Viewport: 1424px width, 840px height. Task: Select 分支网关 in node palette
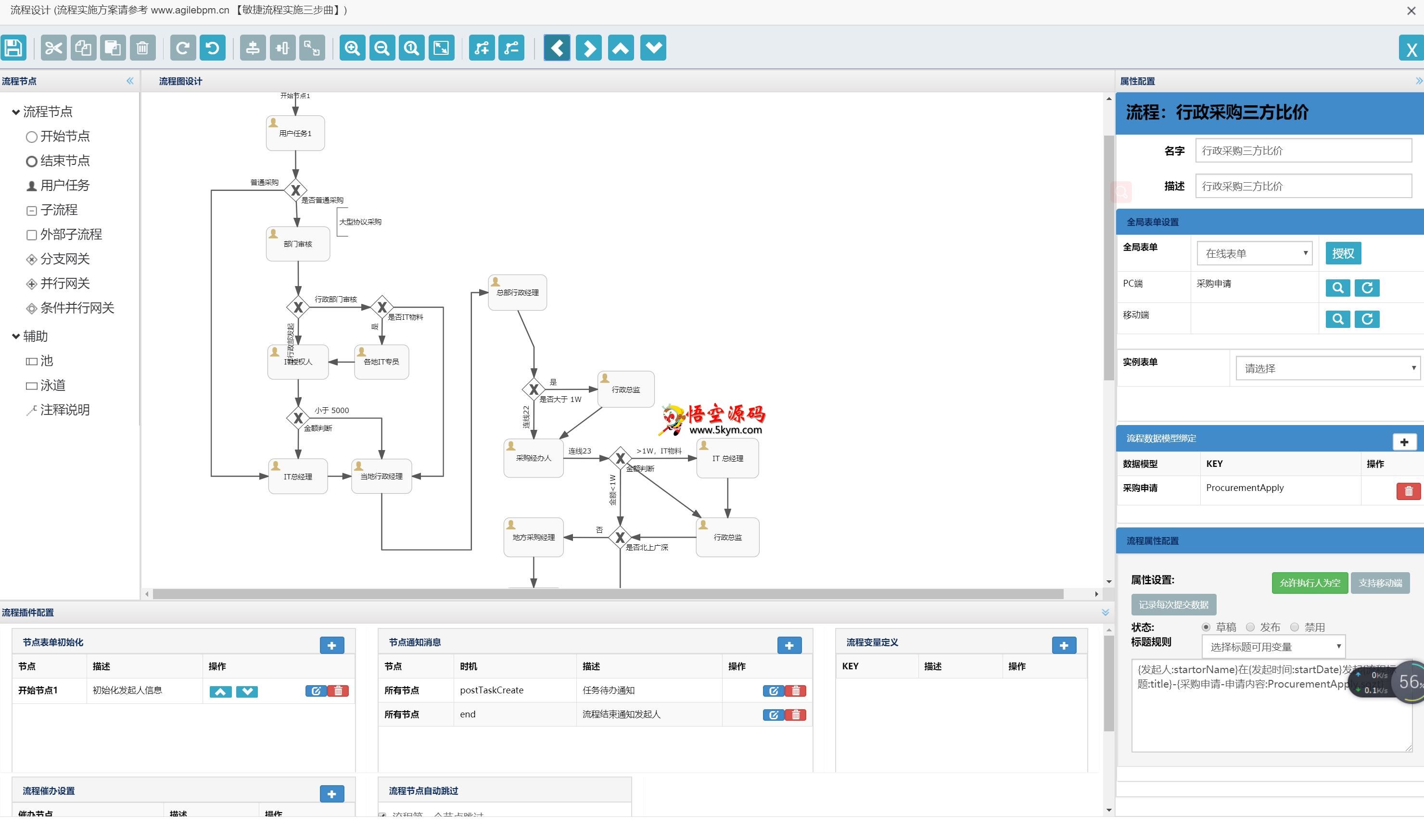pyautogui.click(x=58, y=259)
